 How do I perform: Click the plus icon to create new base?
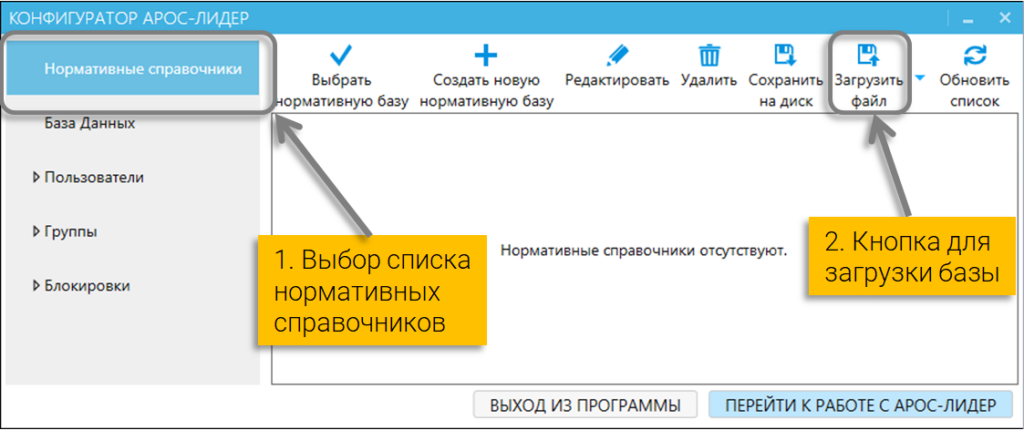click(485, 56)
